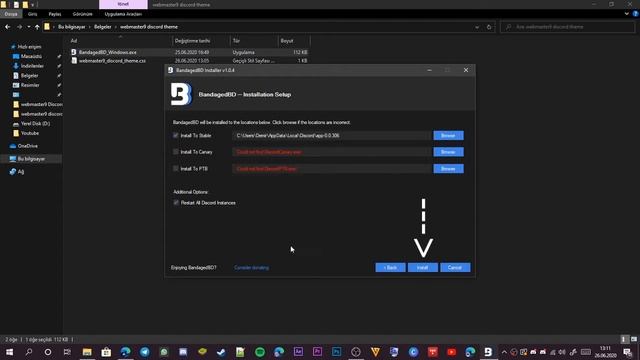Image resolution: width=640 pixels, height=360 pixels.
Task: Open WhatsApp from taskbar
Action: point(164,352)
